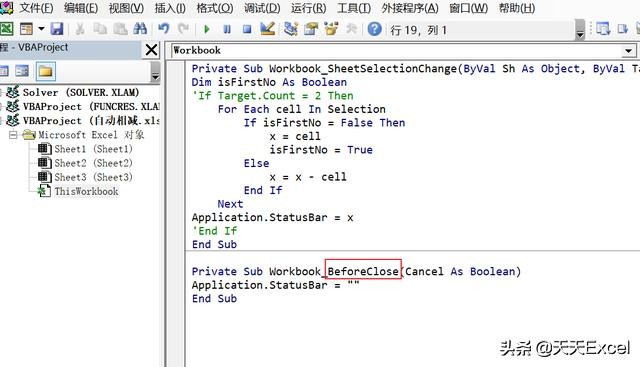
Task: Open the 插入(I) menu
Action: click(x=170, y=8)
